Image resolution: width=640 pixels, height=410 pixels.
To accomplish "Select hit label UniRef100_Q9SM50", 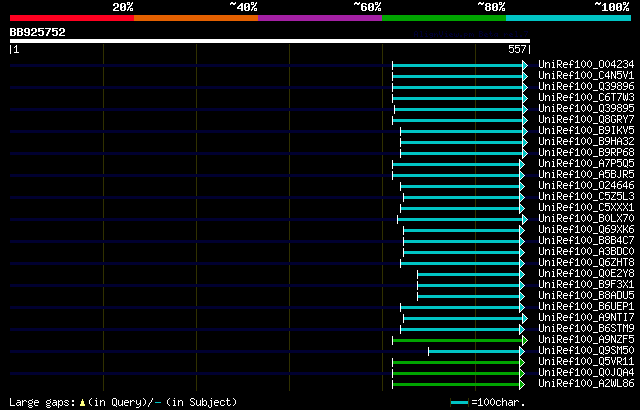I will (x=586, y=351).
